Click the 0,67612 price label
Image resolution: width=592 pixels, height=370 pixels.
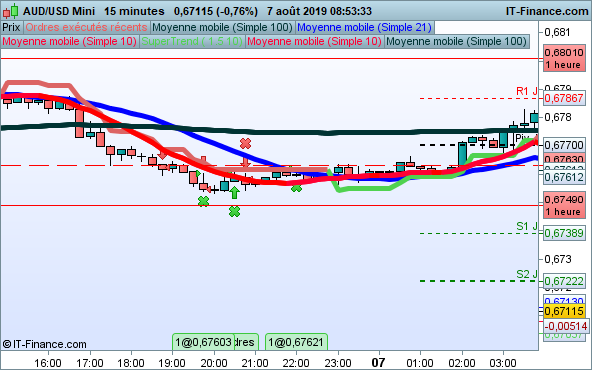(564, 177)
